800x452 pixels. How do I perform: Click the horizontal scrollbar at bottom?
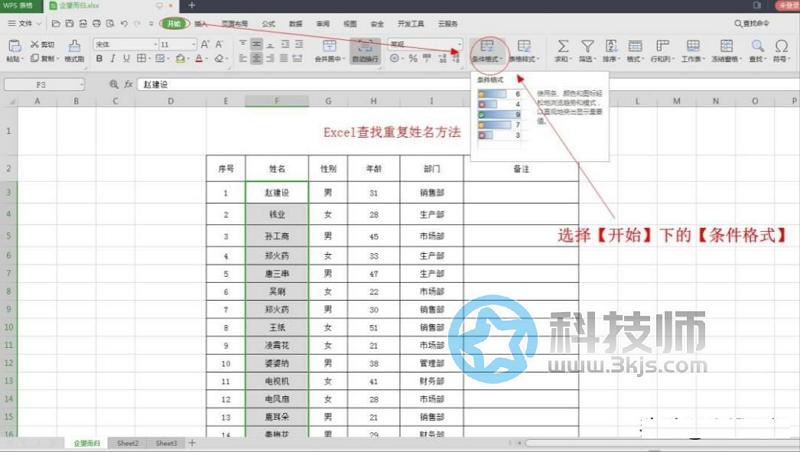coord(662,443)
